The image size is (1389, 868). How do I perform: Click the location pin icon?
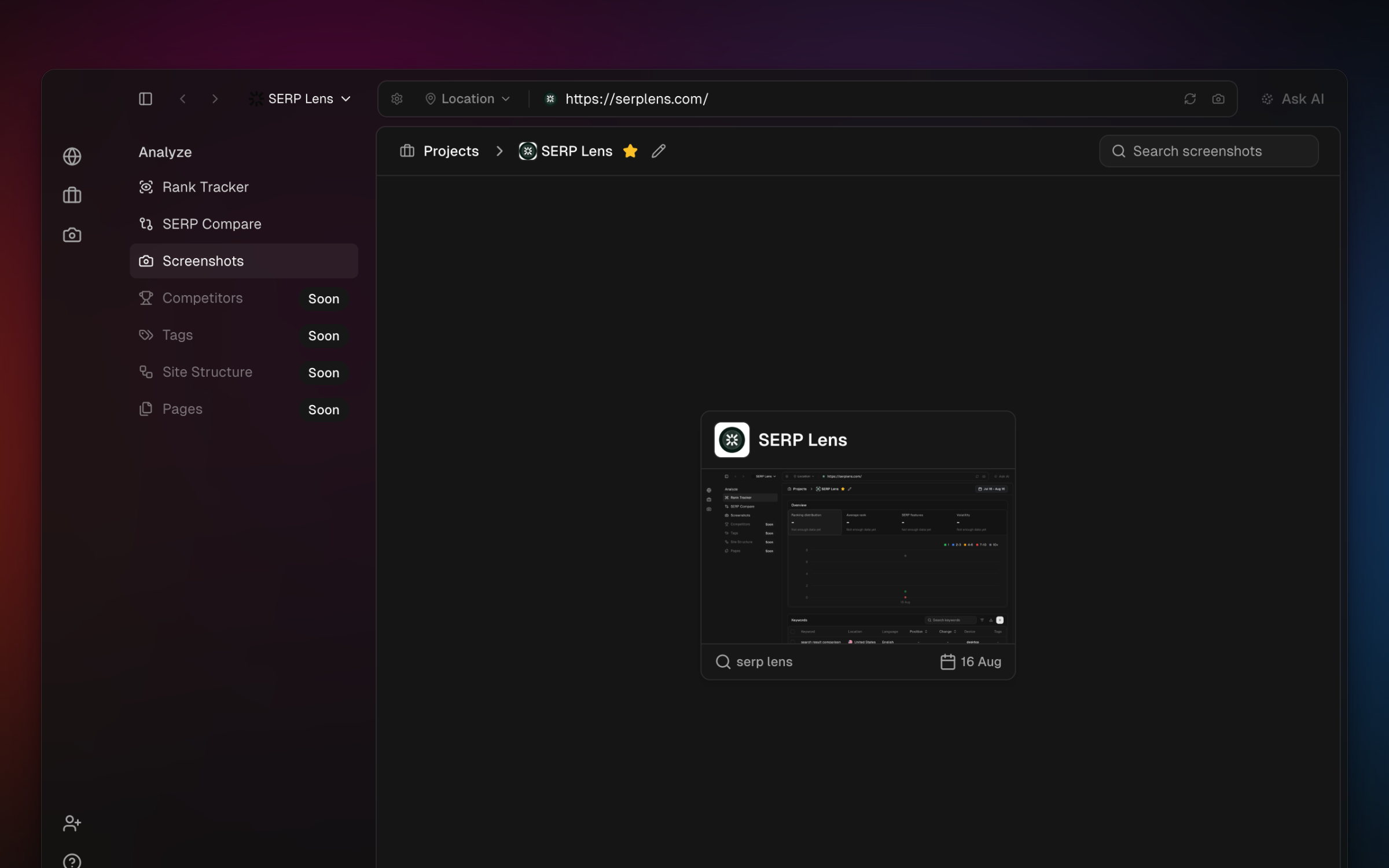[x=430, y=99]
